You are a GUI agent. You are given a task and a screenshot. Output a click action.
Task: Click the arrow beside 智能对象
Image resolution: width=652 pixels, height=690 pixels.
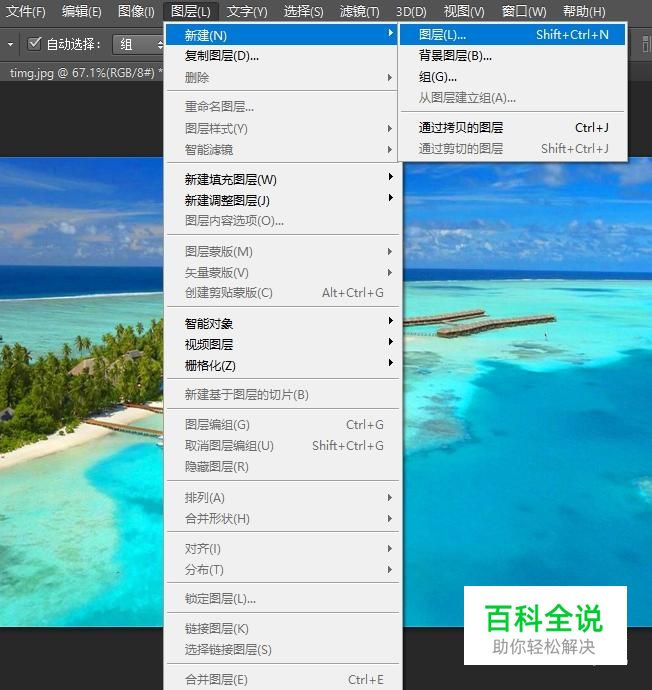point(390,321)
